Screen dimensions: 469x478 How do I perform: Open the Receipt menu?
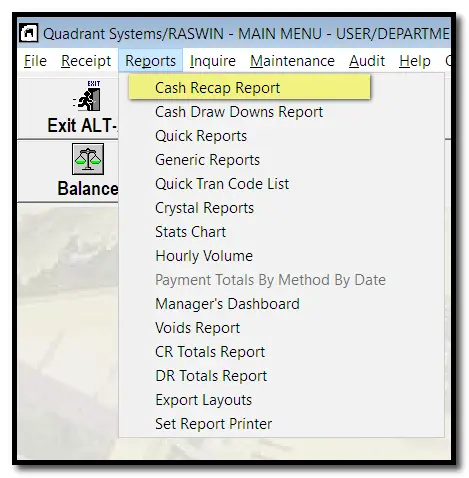(86, 61)
